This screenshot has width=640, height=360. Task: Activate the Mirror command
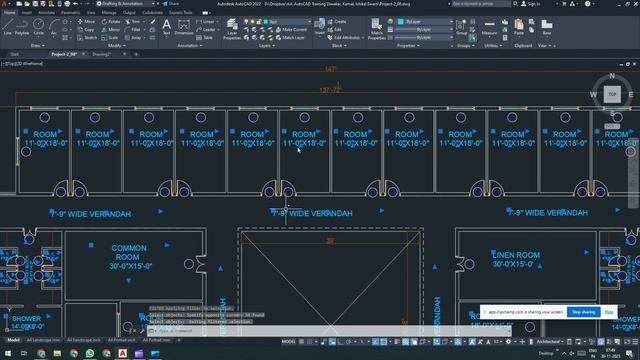click(x=111, y=29)
